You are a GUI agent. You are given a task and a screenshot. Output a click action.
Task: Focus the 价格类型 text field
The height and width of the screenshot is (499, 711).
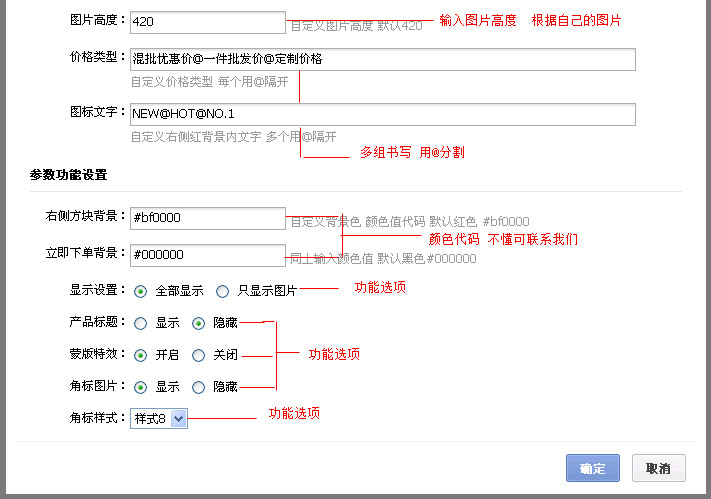[382, 60]
